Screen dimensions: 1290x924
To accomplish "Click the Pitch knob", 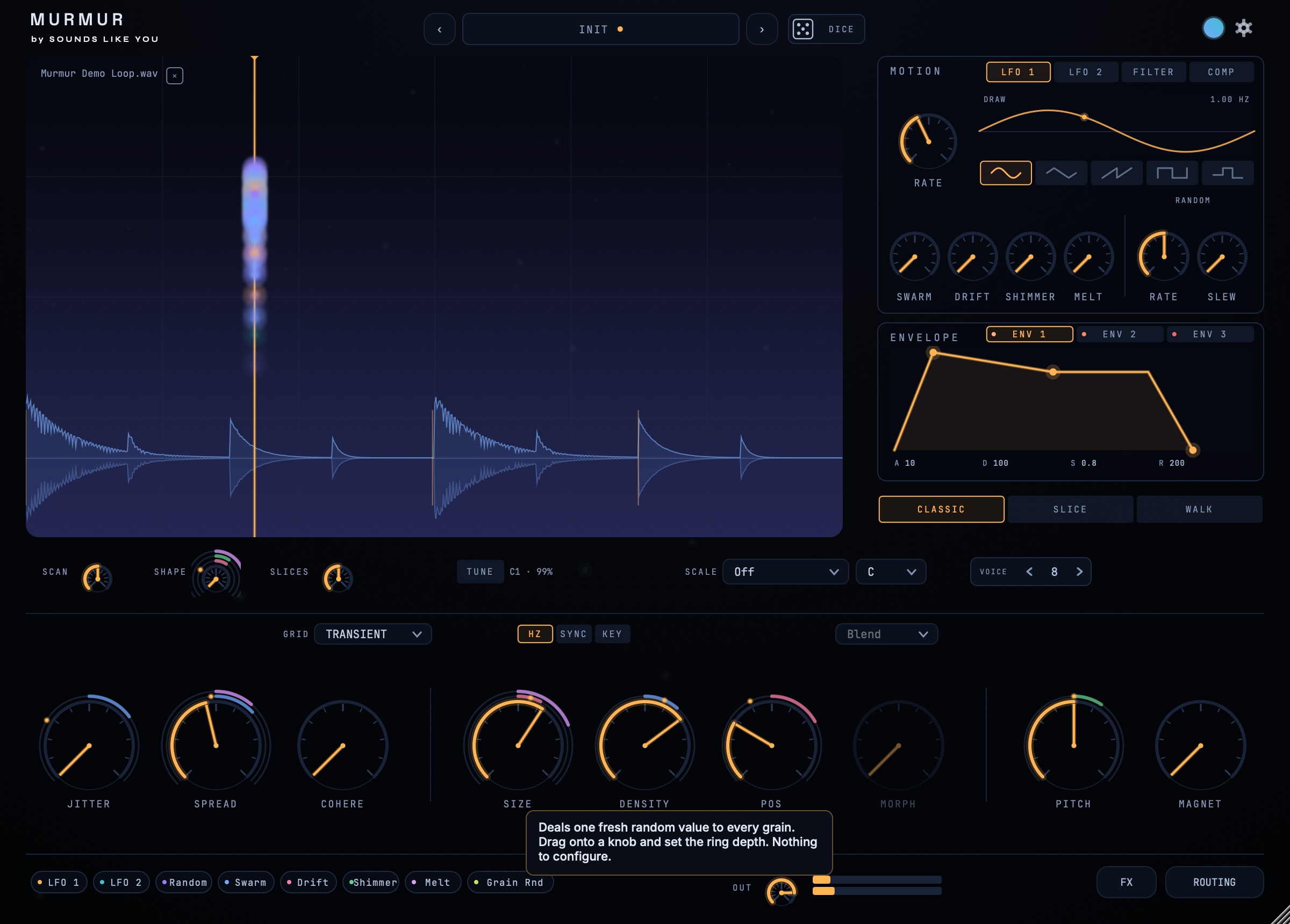I will click(x=1073, y=745).
